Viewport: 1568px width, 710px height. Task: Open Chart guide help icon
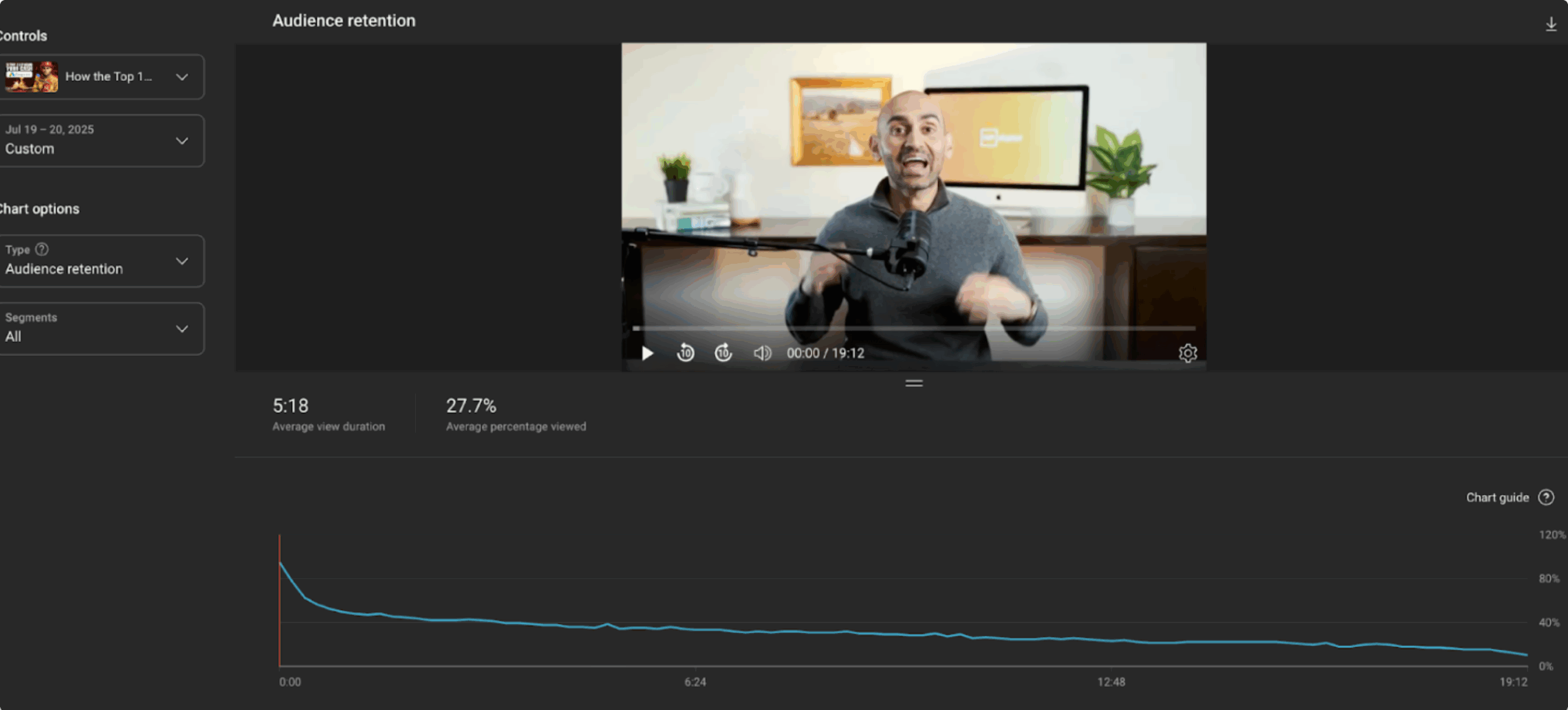point(1546,498)
